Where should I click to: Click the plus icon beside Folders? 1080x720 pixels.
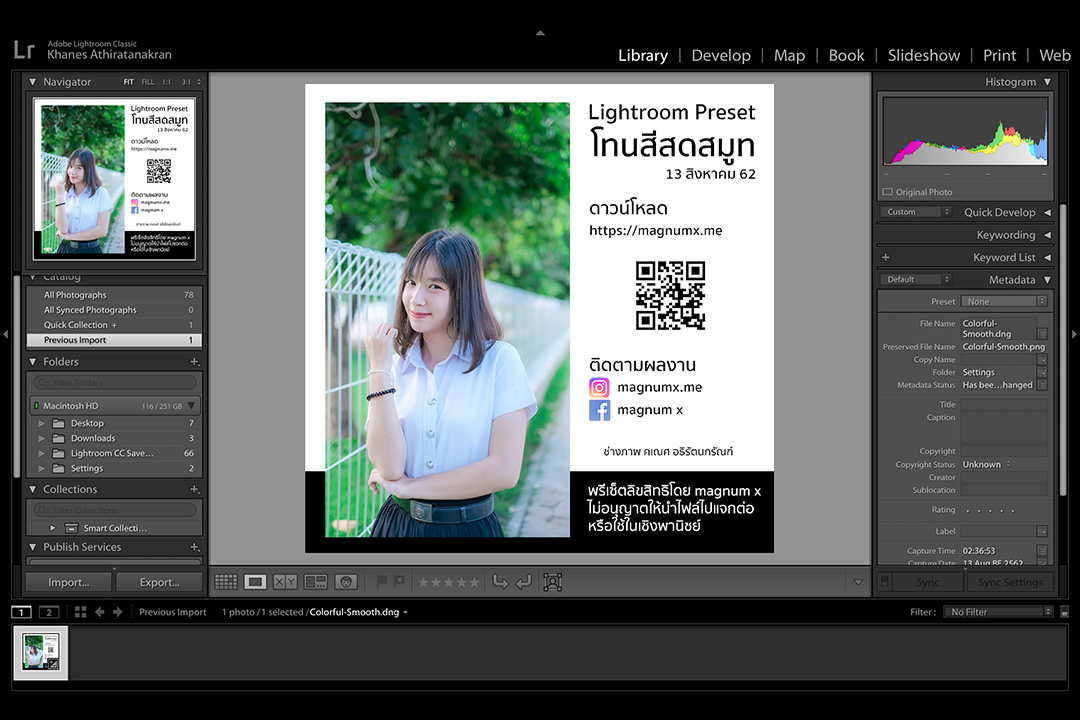tap(195, 362)
